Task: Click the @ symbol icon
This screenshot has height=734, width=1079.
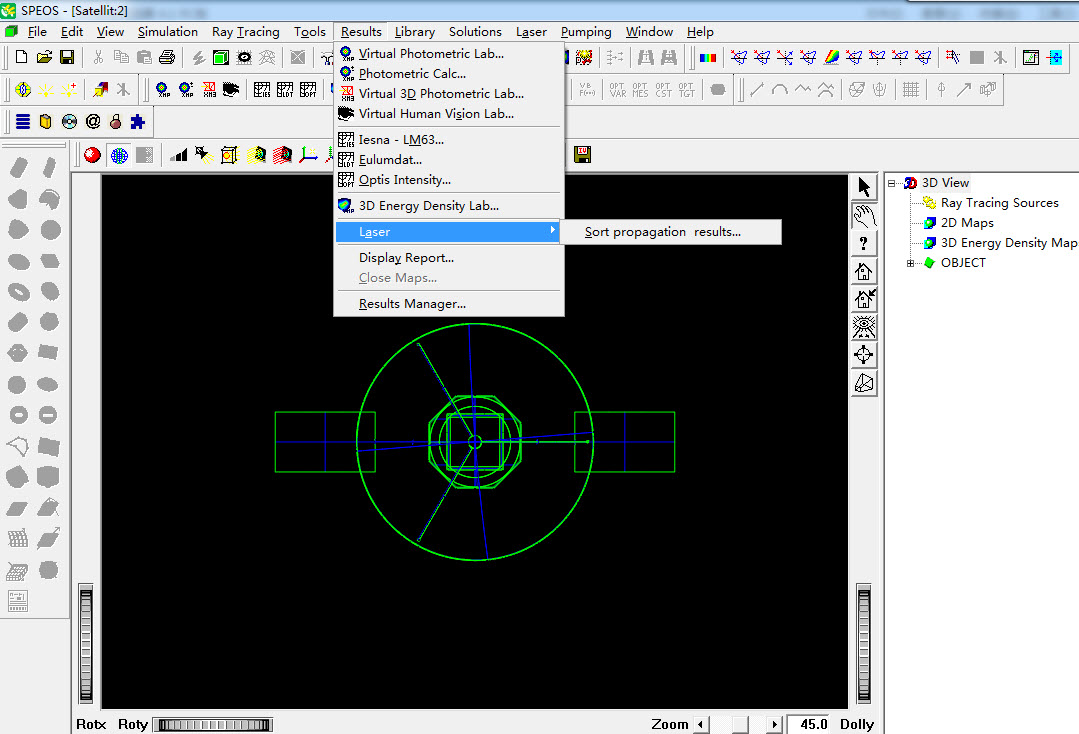Action: pyautogui.click(x=93, y=122)
